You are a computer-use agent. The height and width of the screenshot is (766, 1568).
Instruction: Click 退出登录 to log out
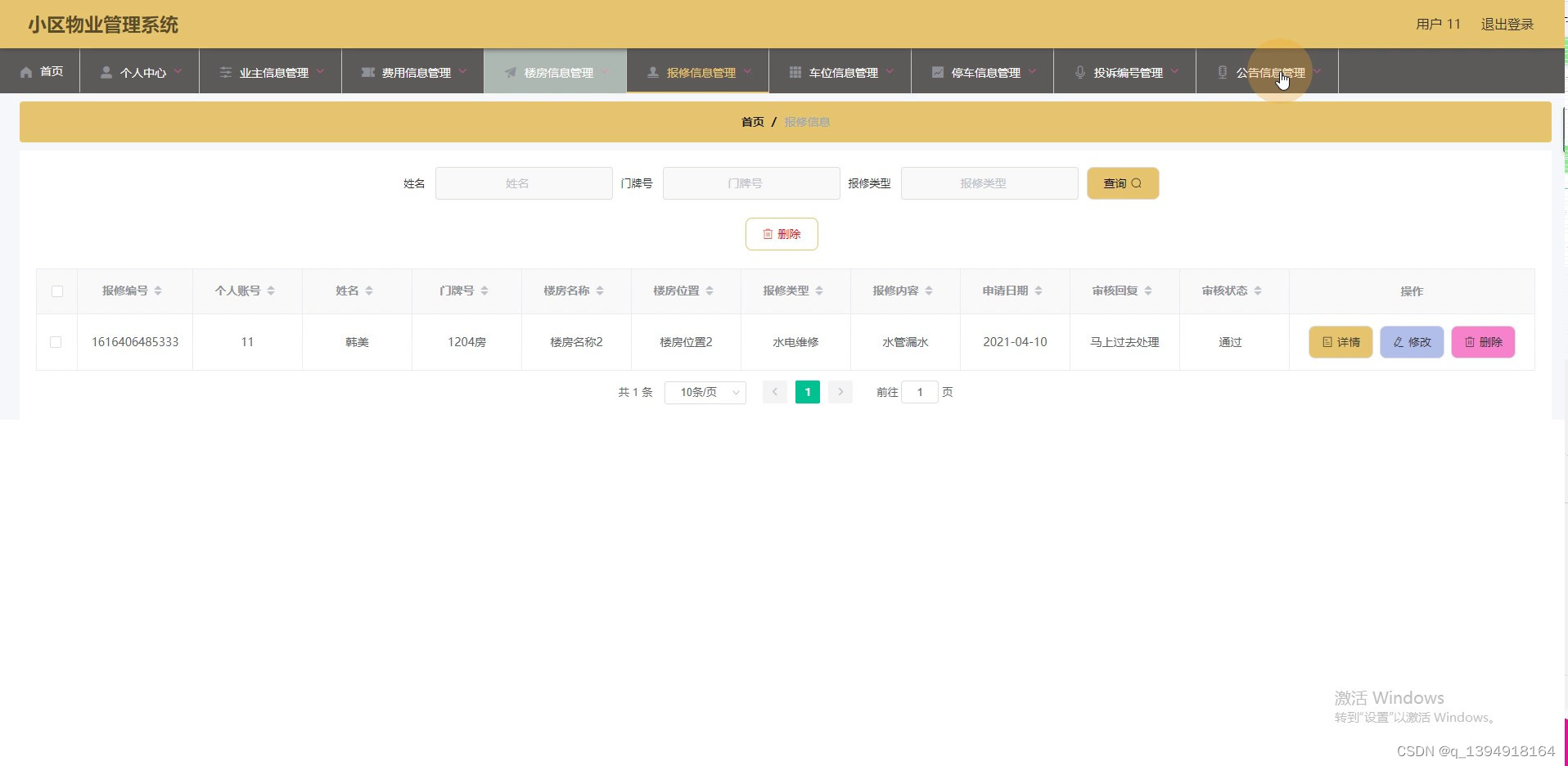(1507, 25)
